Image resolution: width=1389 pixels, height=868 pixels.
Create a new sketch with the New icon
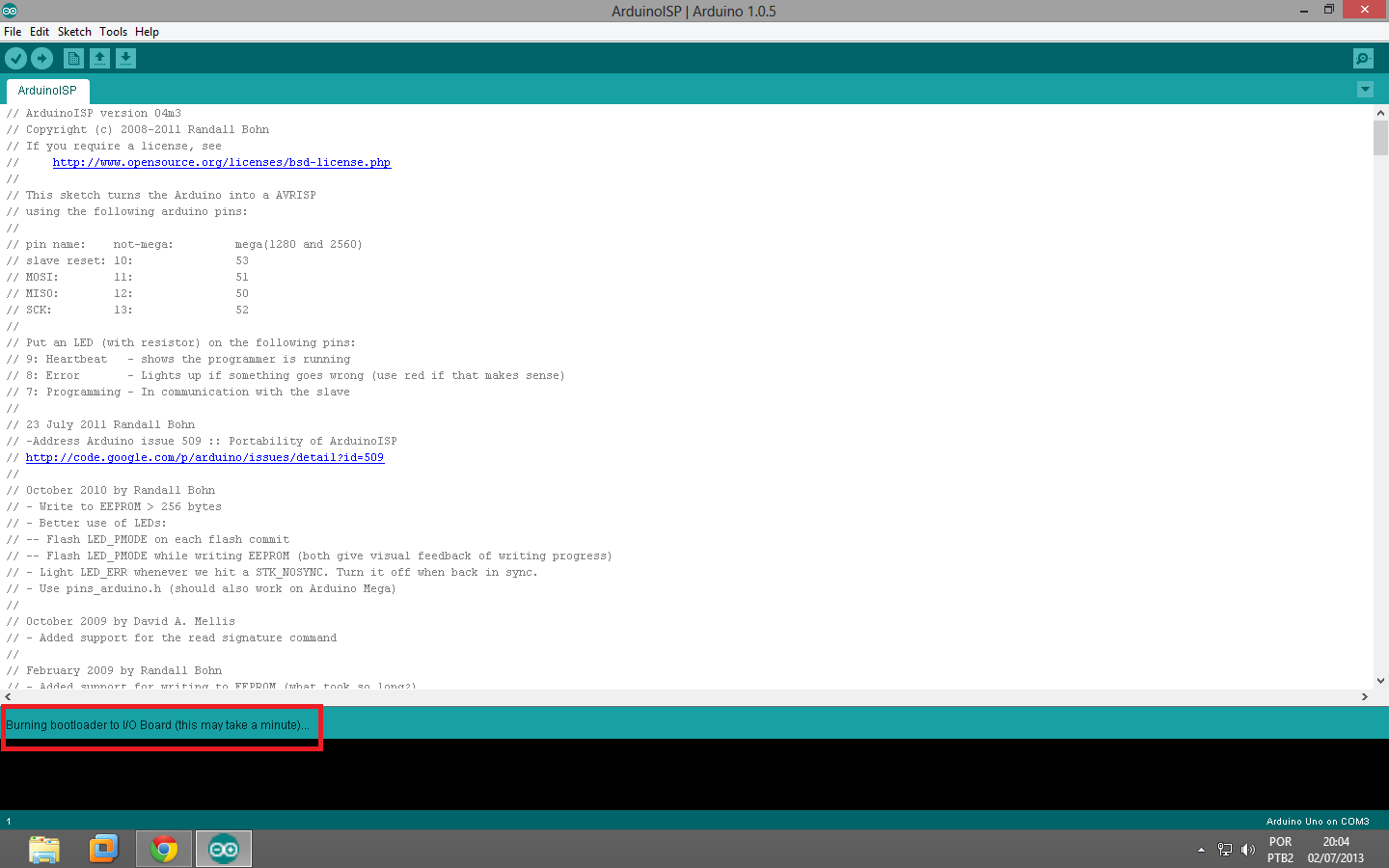pos(73,58)
